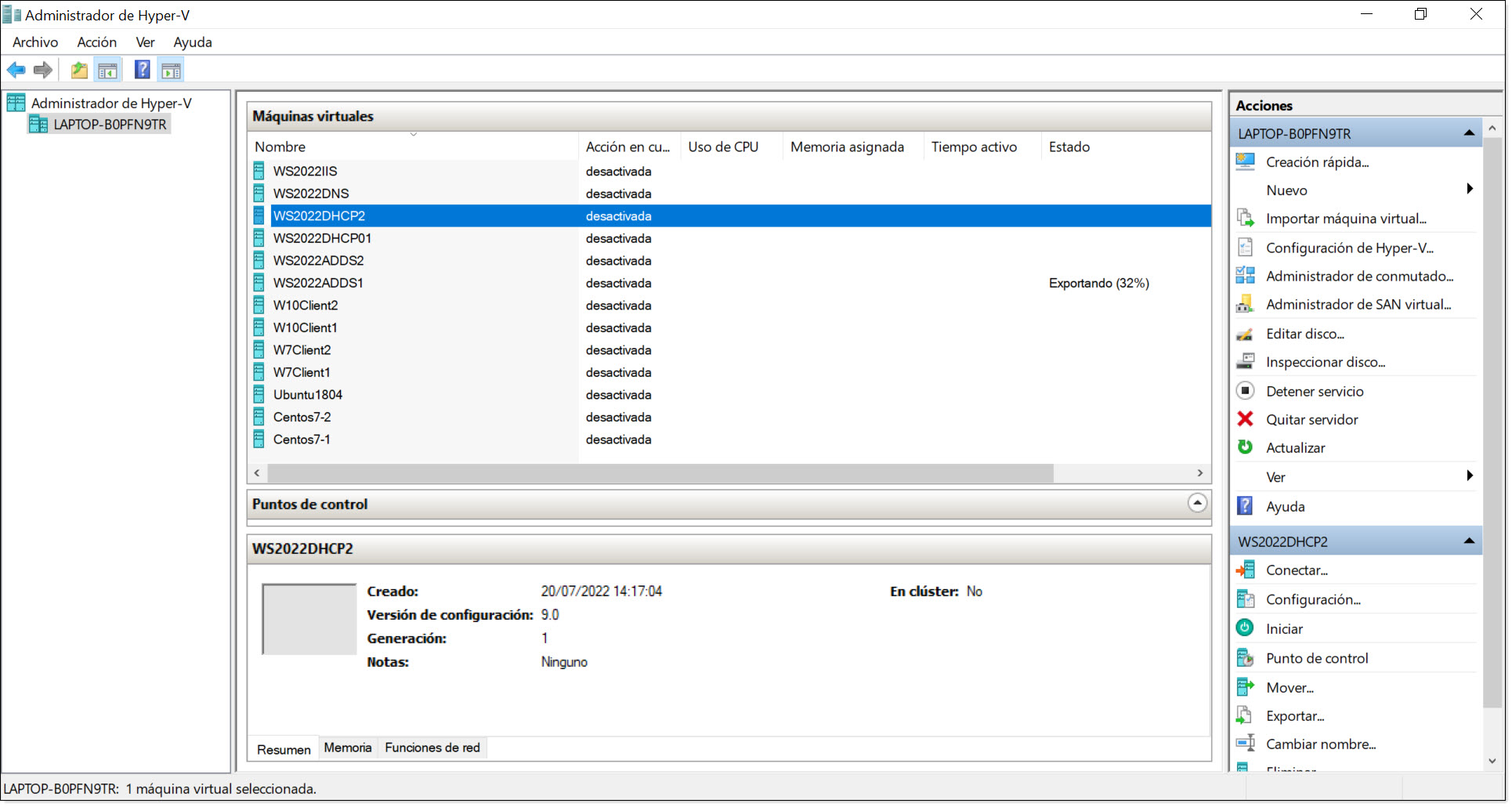The height and width of the screenshot is (807, 1512).
Task: Click the Conectar icon for WS2022DHCP2
Action: tap(1246, 570)
